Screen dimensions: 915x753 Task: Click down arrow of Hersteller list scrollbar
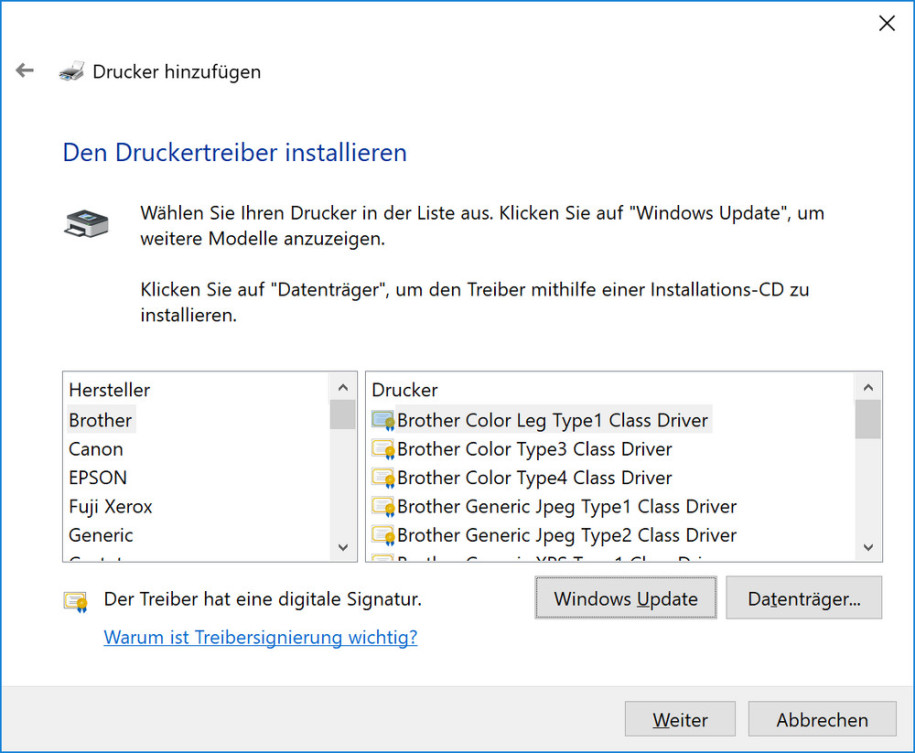coord(343,547)
